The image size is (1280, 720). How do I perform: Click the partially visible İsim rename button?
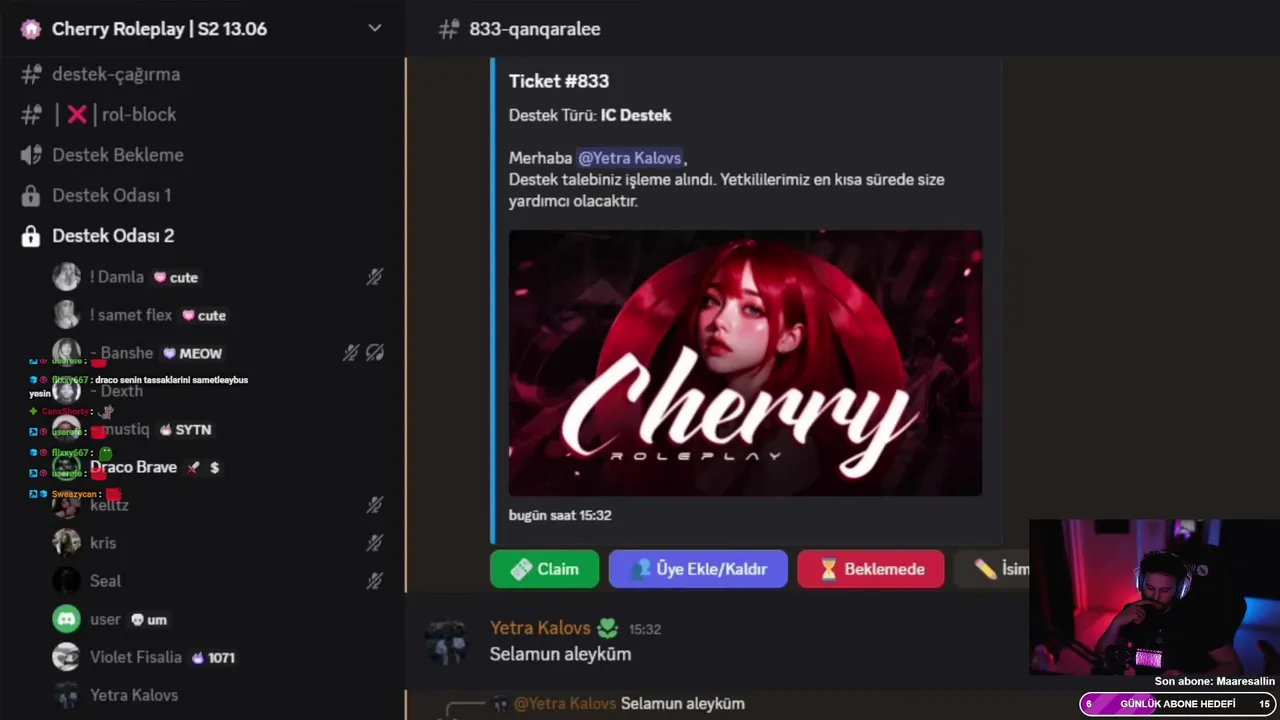tap(992, 569)
